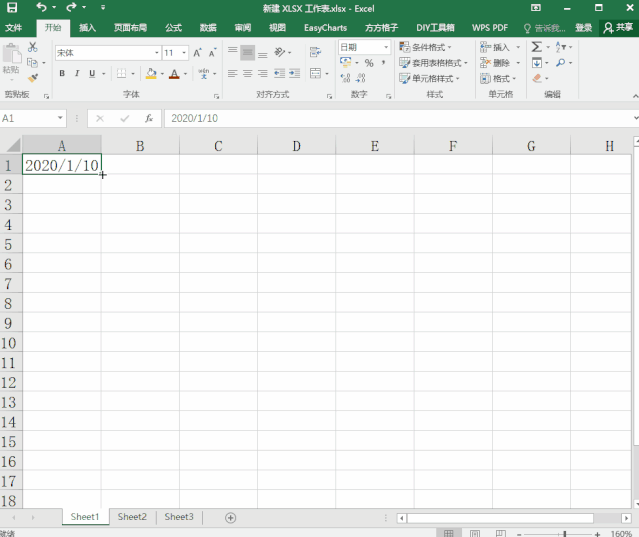Open the fill color dropdown arrow
639x537 pixels.
tap(162, 74)
